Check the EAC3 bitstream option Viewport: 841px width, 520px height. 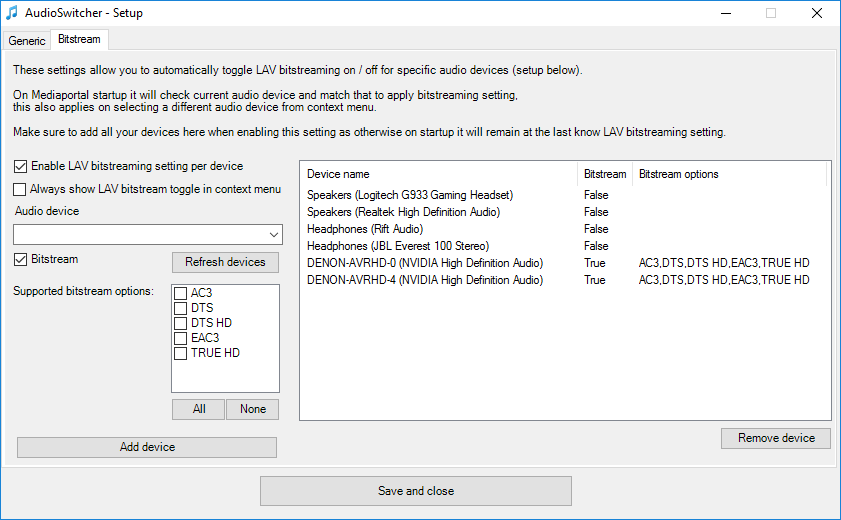[181, 338]
